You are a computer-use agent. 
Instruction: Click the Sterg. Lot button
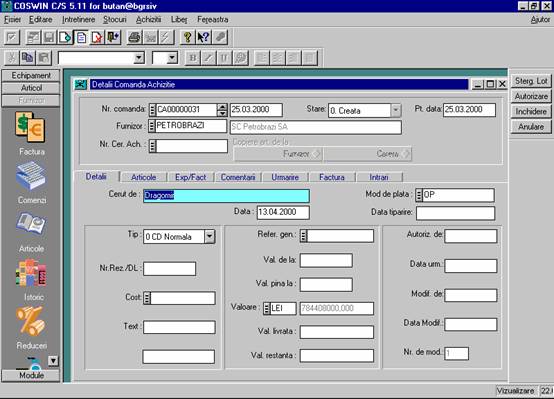pos(531,81)
